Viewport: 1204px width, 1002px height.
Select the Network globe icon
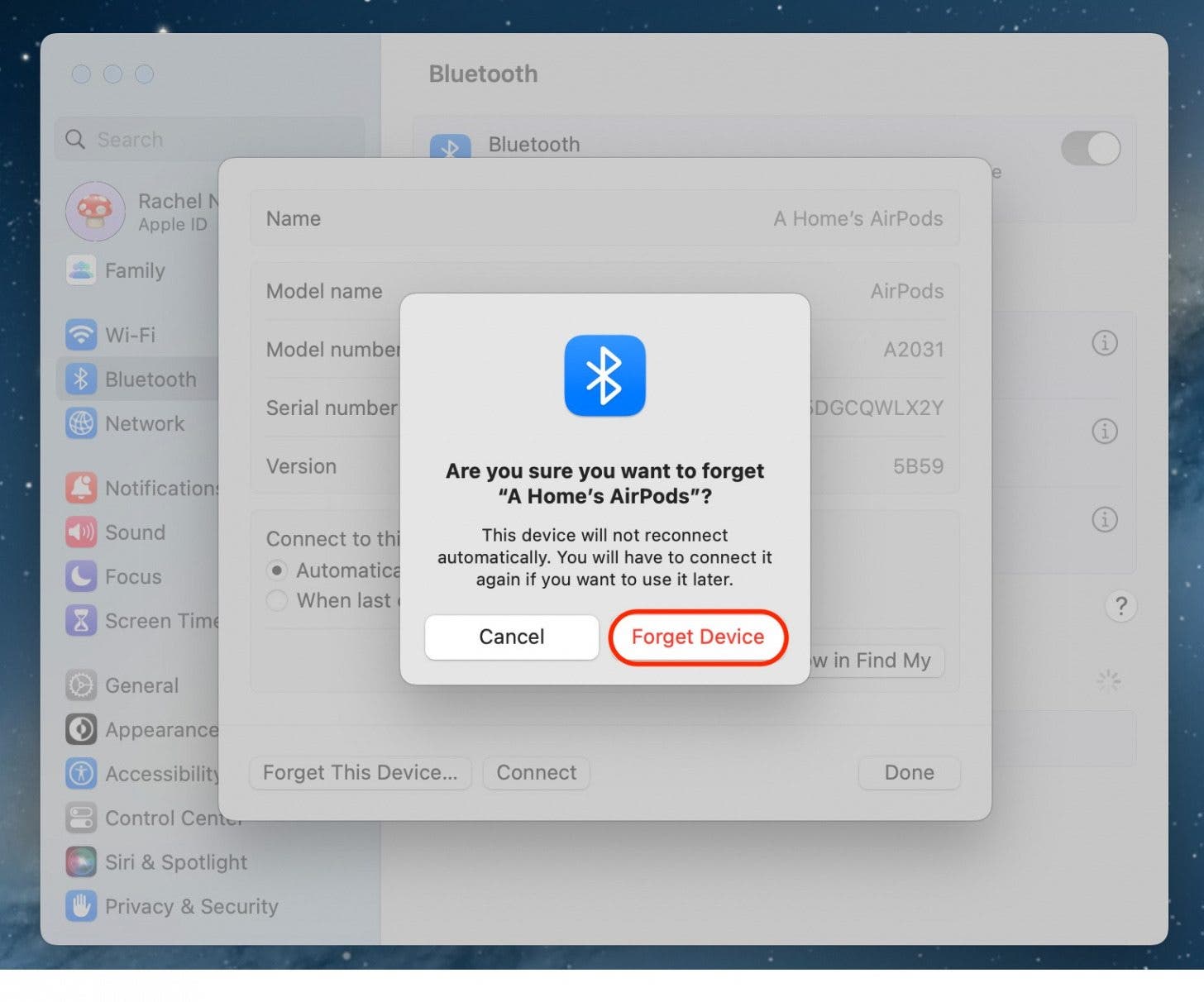tap(81, 423)
